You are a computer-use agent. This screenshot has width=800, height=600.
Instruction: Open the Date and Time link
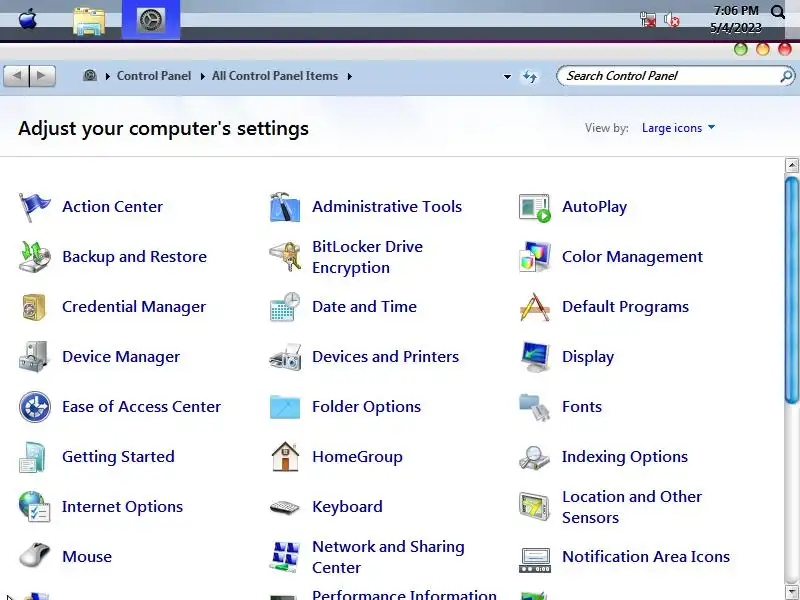[x=364, y=307]
